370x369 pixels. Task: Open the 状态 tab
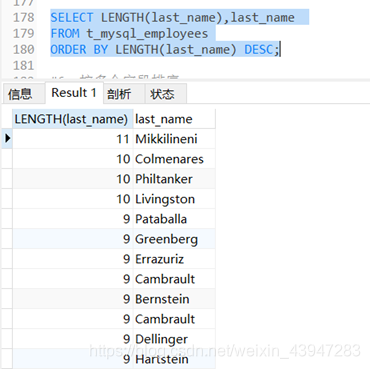point(165,94)
